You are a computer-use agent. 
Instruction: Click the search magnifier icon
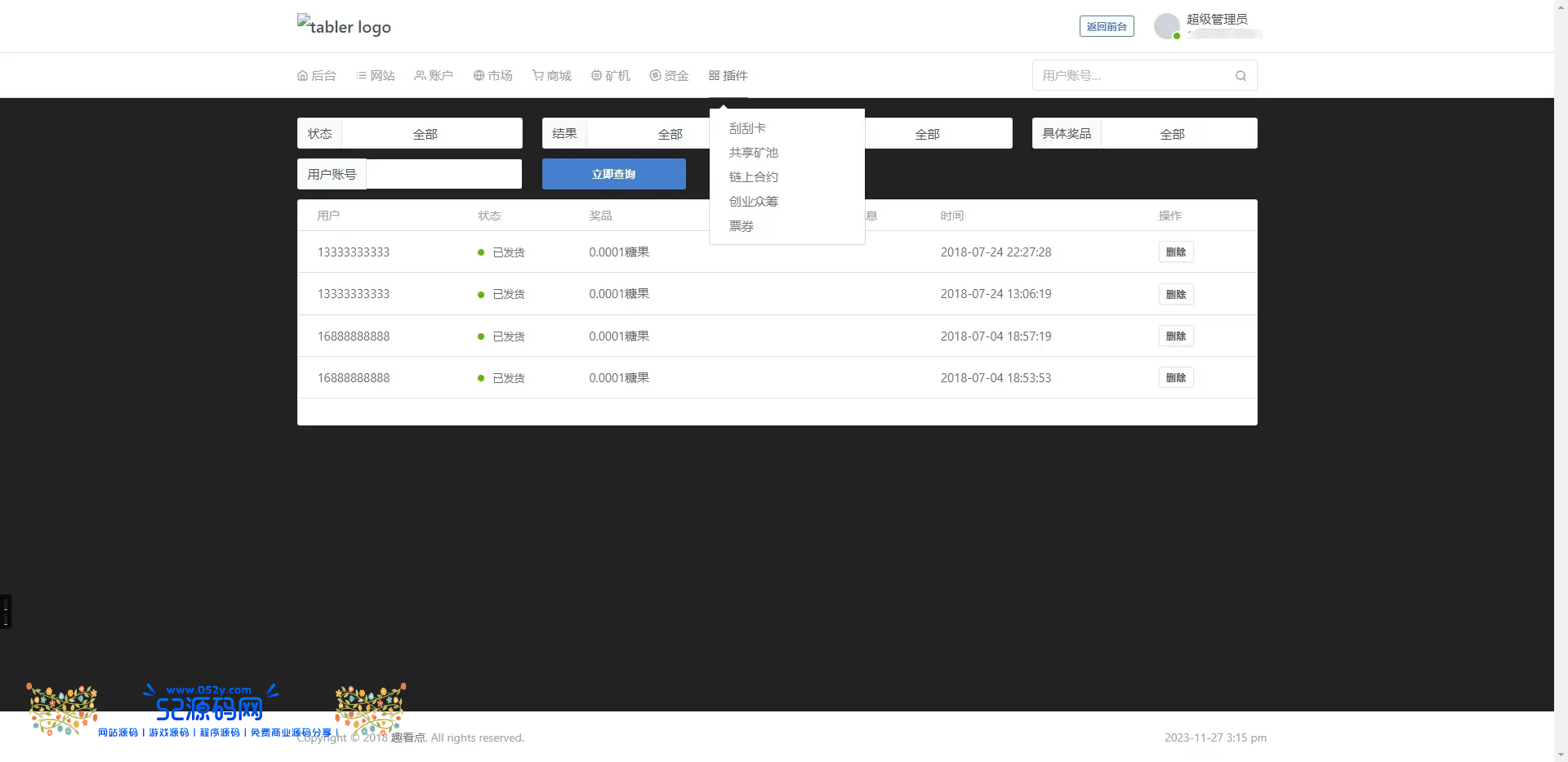click(1241, 76)
